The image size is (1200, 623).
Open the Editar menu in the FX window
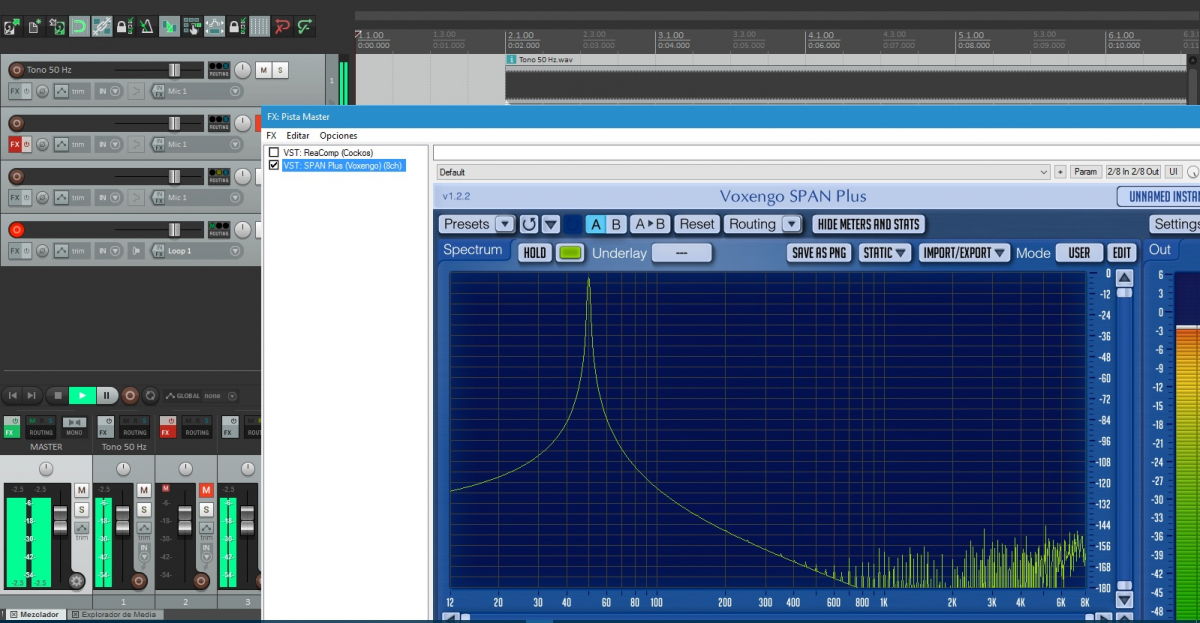298,135
